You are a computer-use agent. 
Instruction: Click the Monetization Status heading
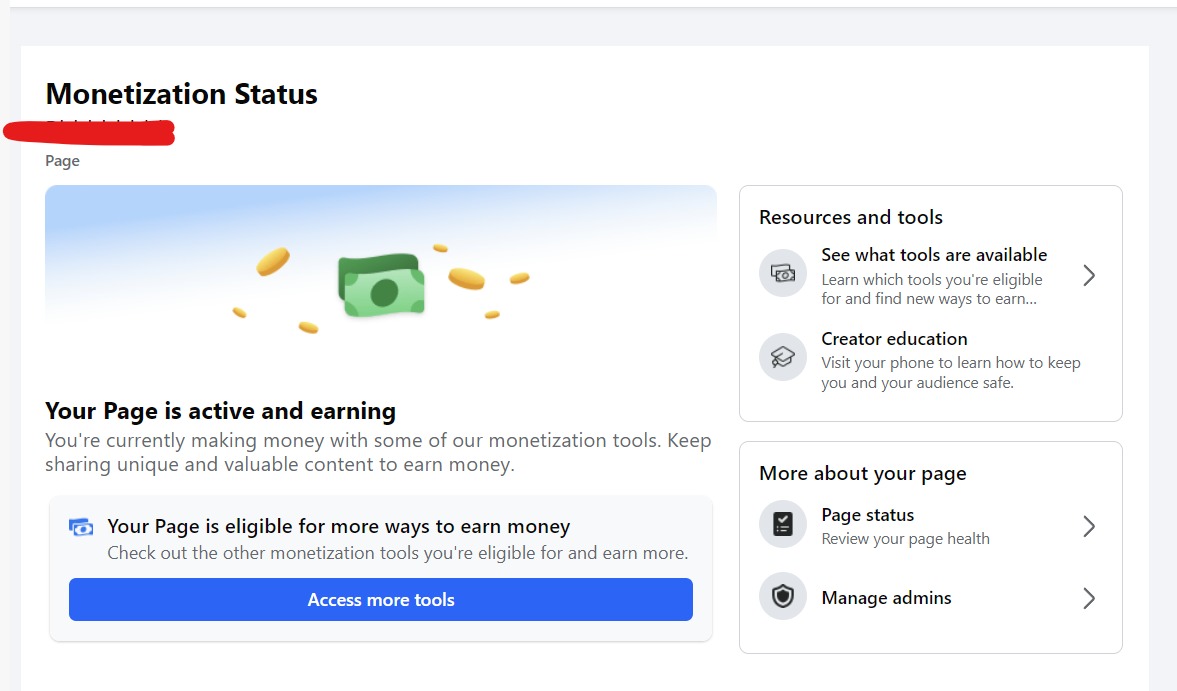(181, 94)
